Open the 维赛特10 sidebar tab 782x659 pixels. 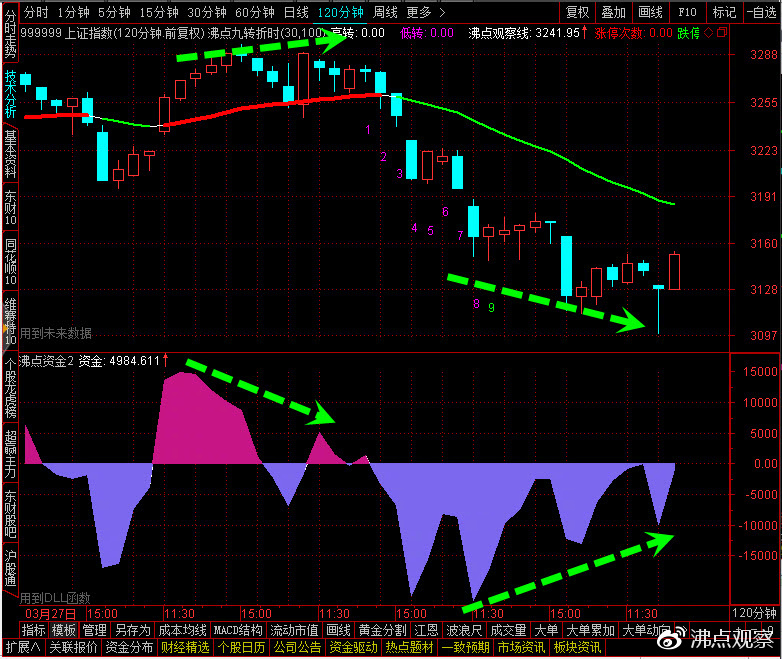pos(10,321)
